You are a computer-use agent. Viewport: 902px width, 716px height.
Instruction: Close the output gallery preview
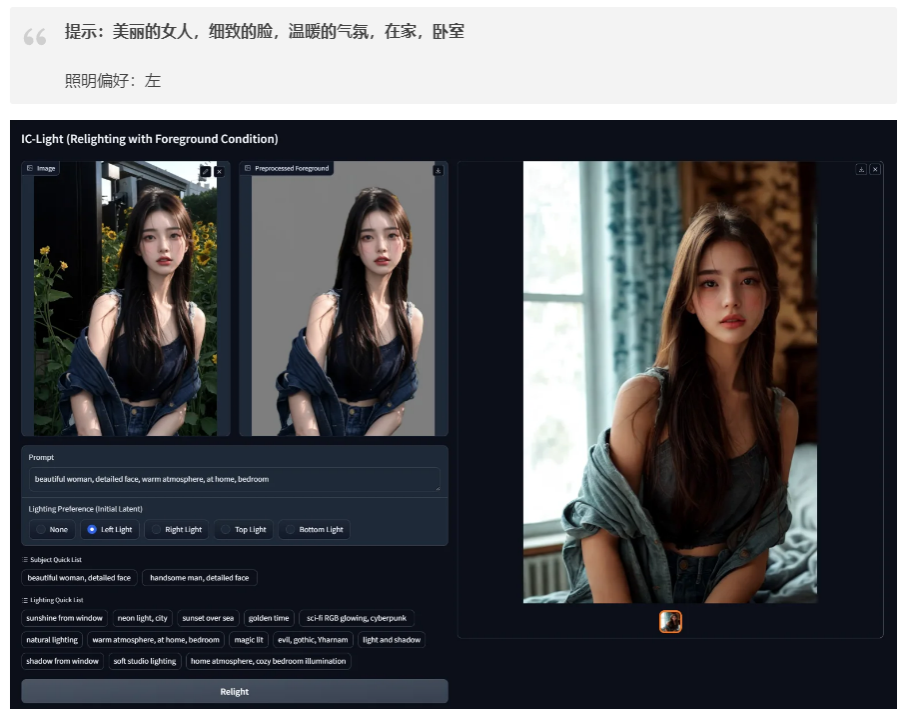coord(875,169)
